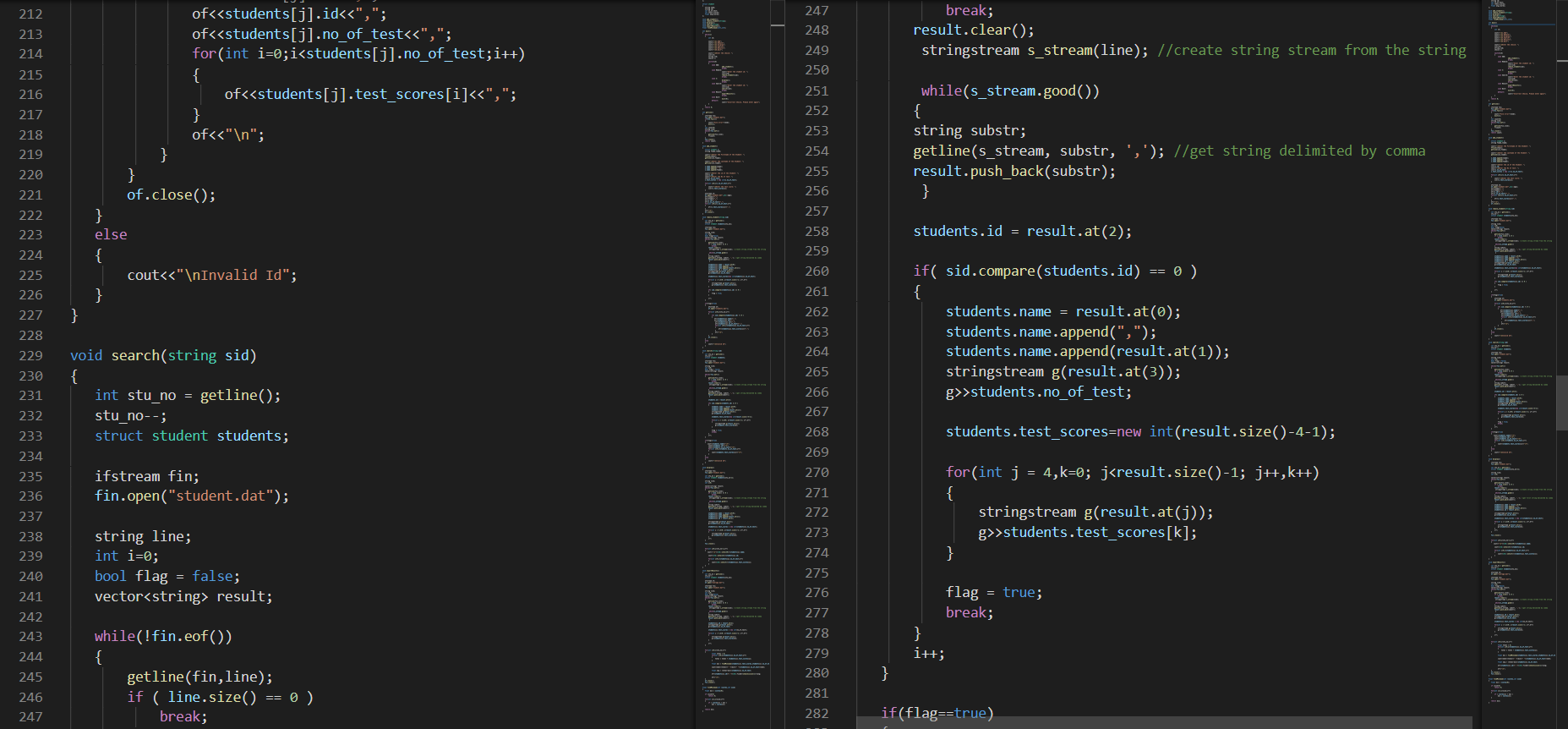Click the 'result.clear();' statement
The height and width of the screenshot is (729, 1568).
tap(974, 30)
